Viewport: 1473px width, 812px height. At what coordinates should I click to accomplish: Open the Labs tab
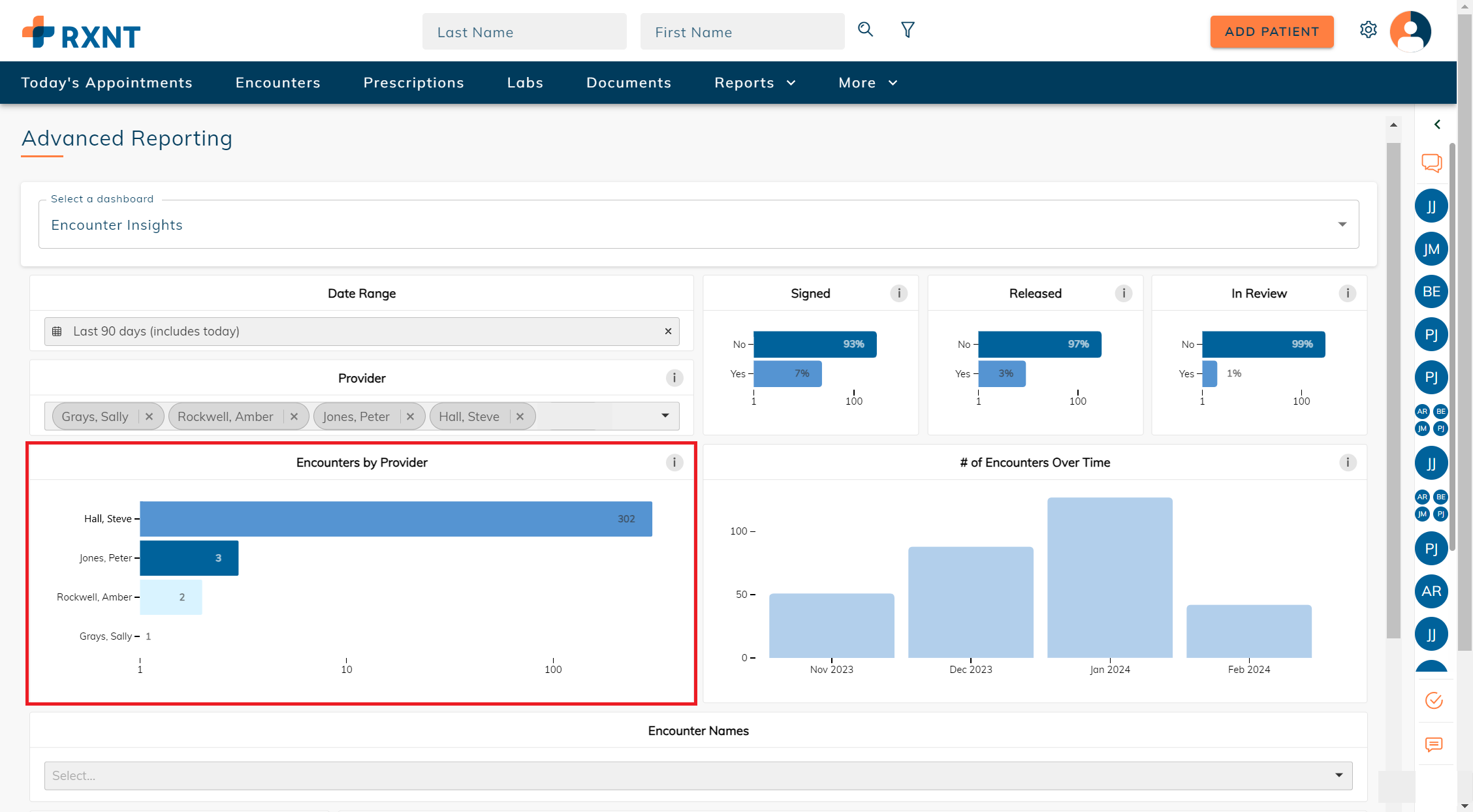[526, 83]
